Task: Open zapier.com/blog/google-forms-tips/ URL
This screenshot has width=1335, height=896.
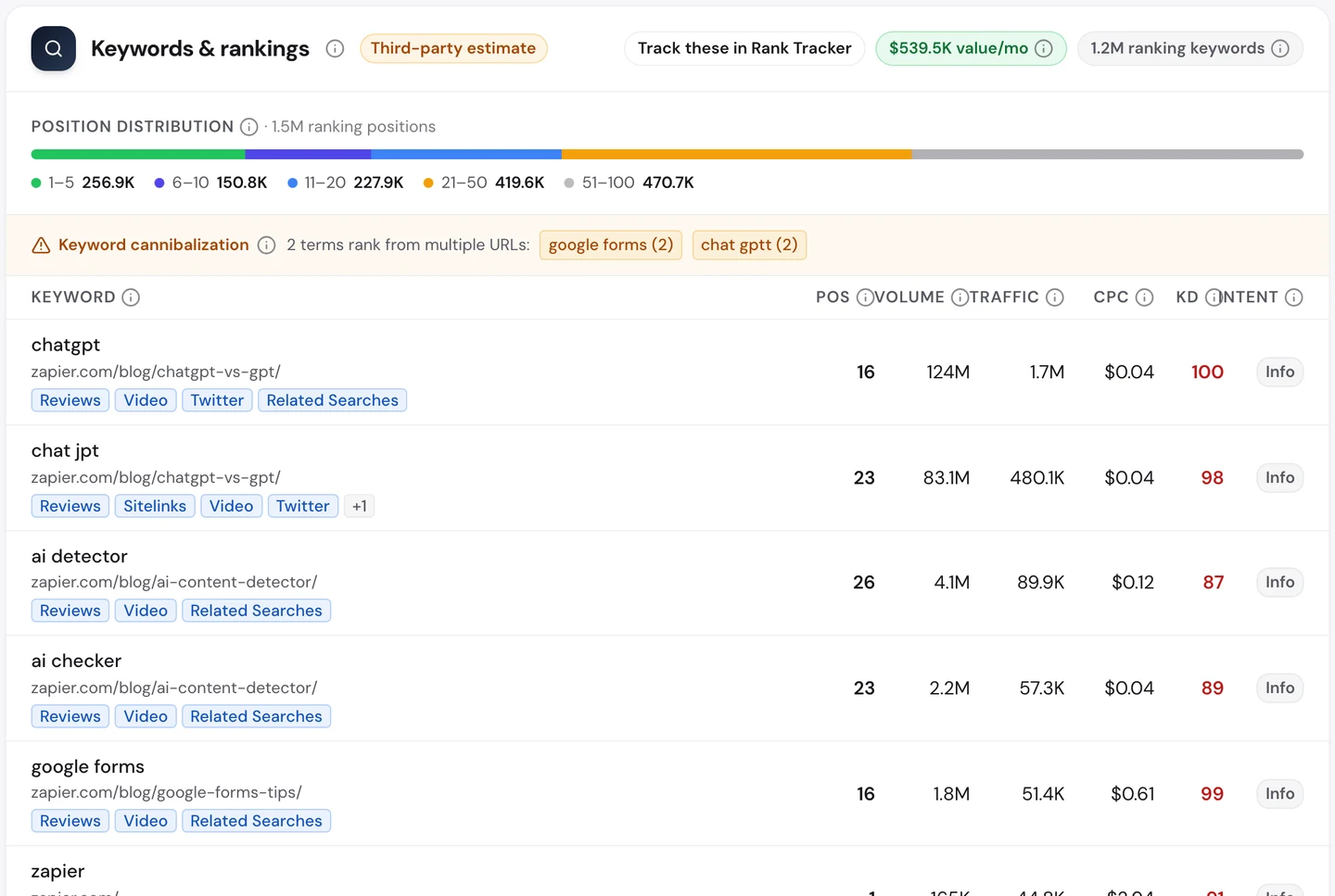Action: point(167,793)
